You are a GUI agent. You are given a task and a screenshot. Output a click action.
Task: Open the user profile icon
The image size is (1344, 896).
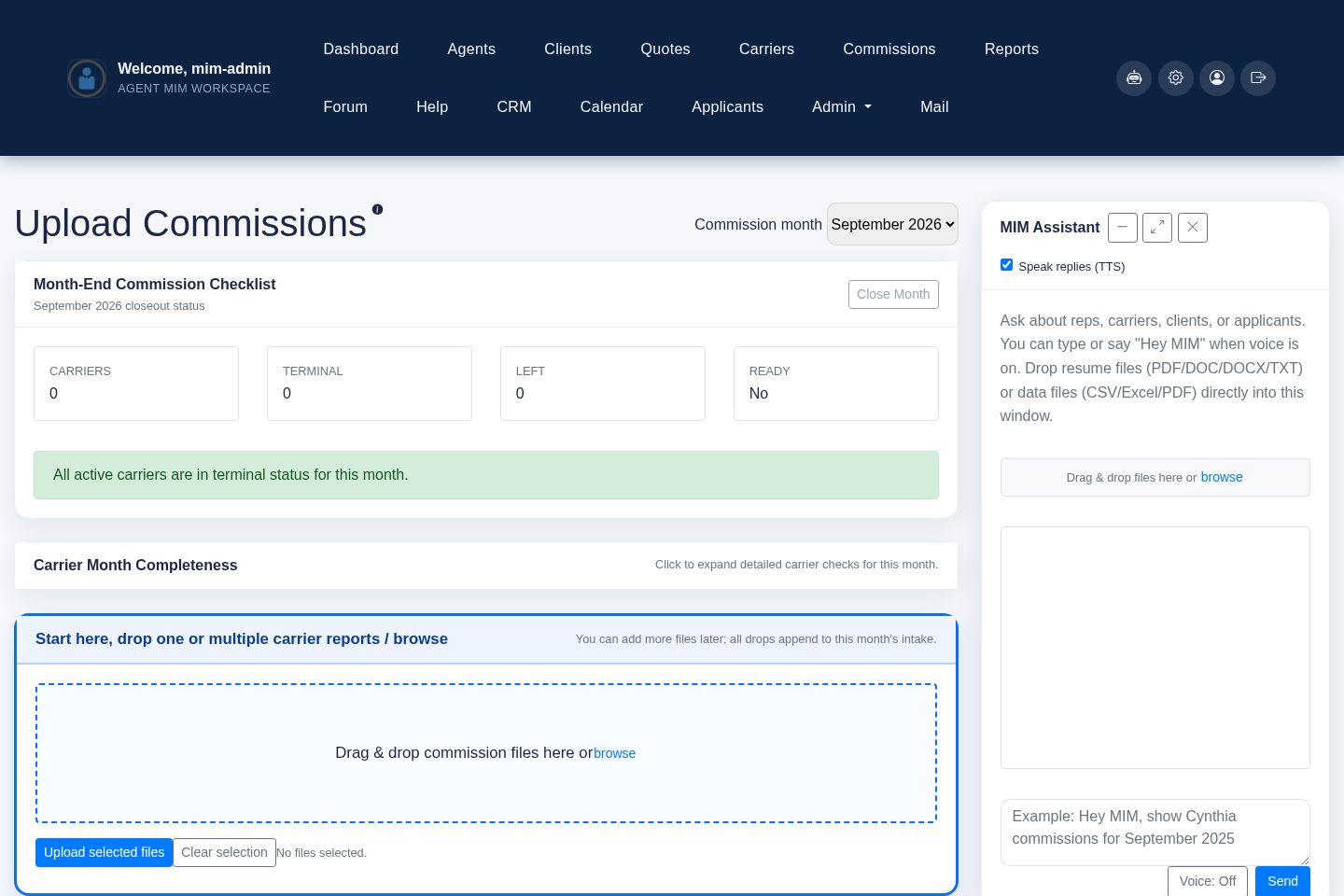click(1217, 77)
